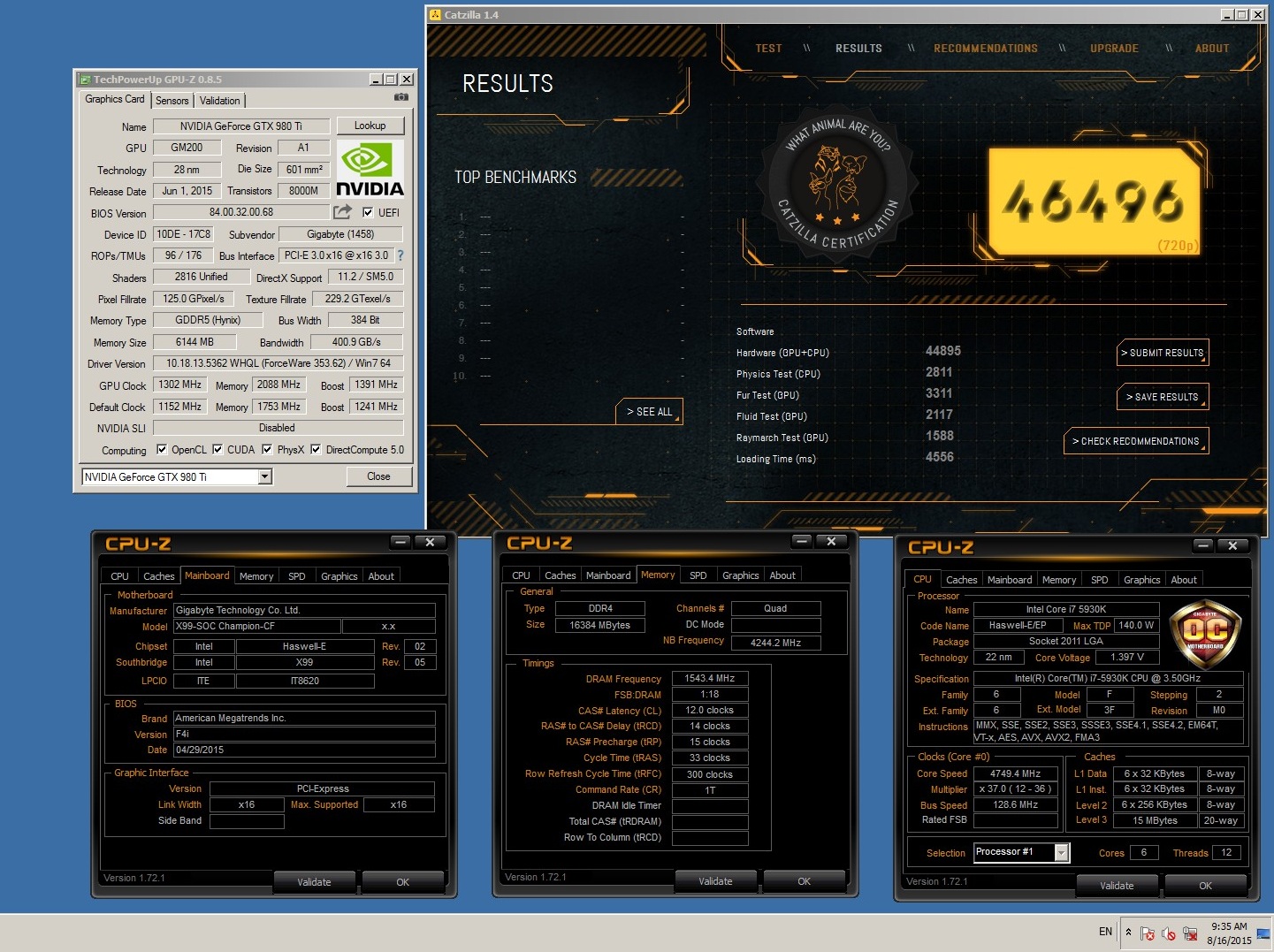The image size is (1274, 952).
Task: Open the CPU tab in CPU-Z Memory window
Action: coord(522,575)
